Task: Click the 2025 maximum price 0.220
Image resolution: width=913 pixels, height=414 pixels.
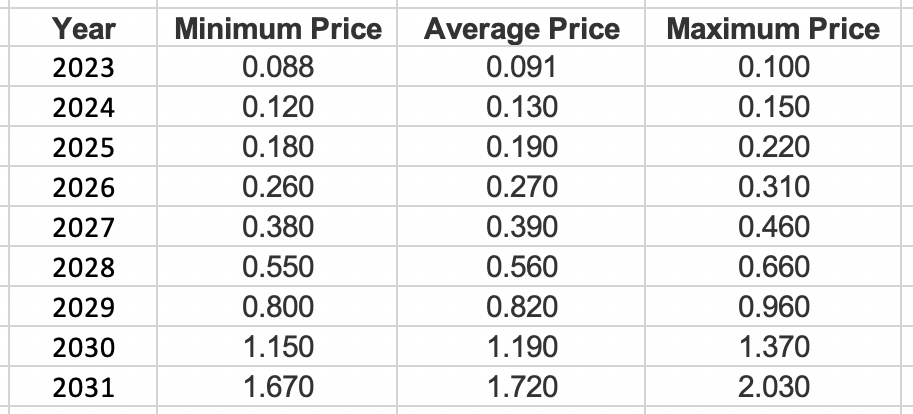Action: [773, 146]
